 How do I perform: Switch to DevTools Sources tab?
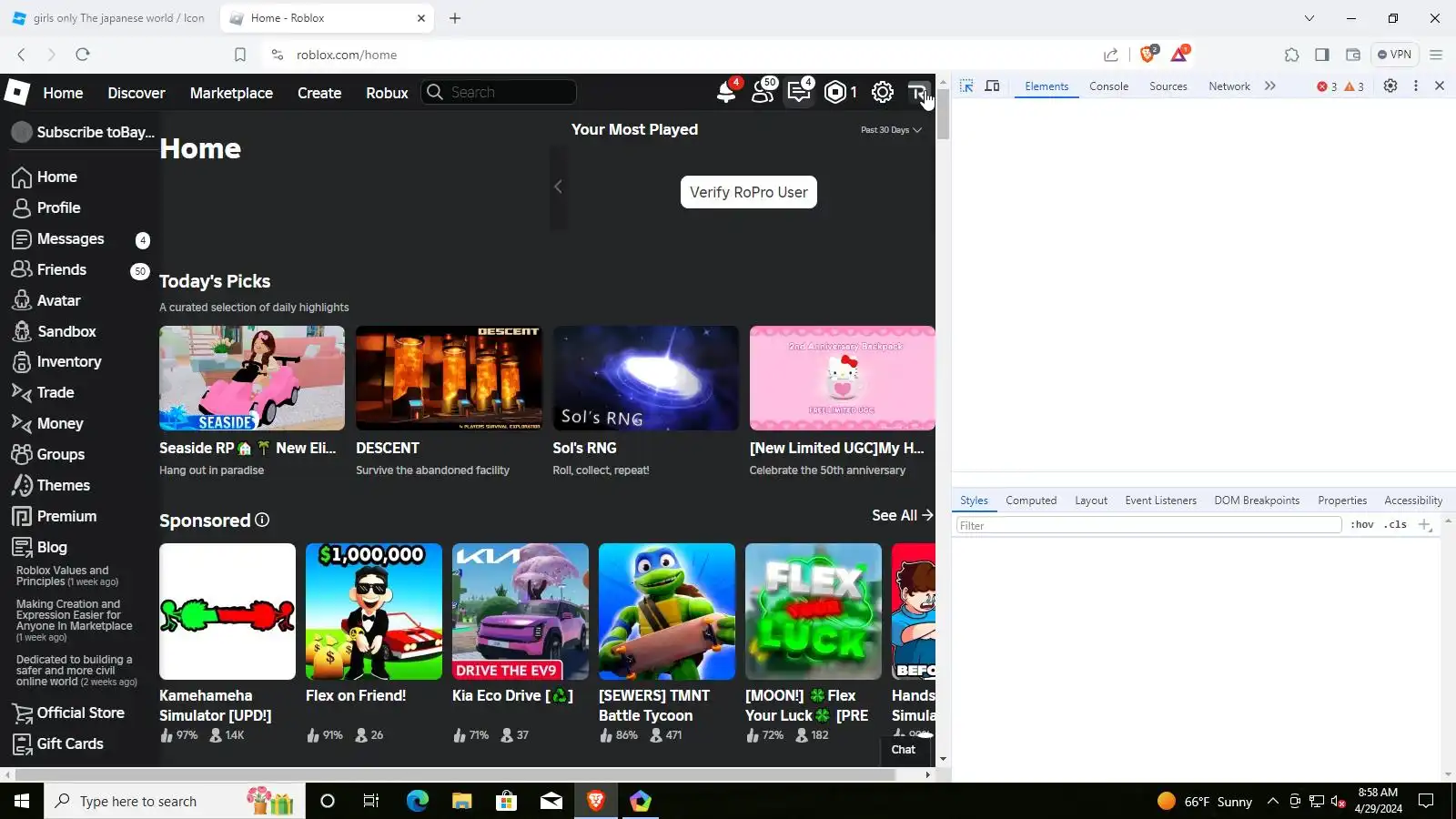coord(1168,86)
